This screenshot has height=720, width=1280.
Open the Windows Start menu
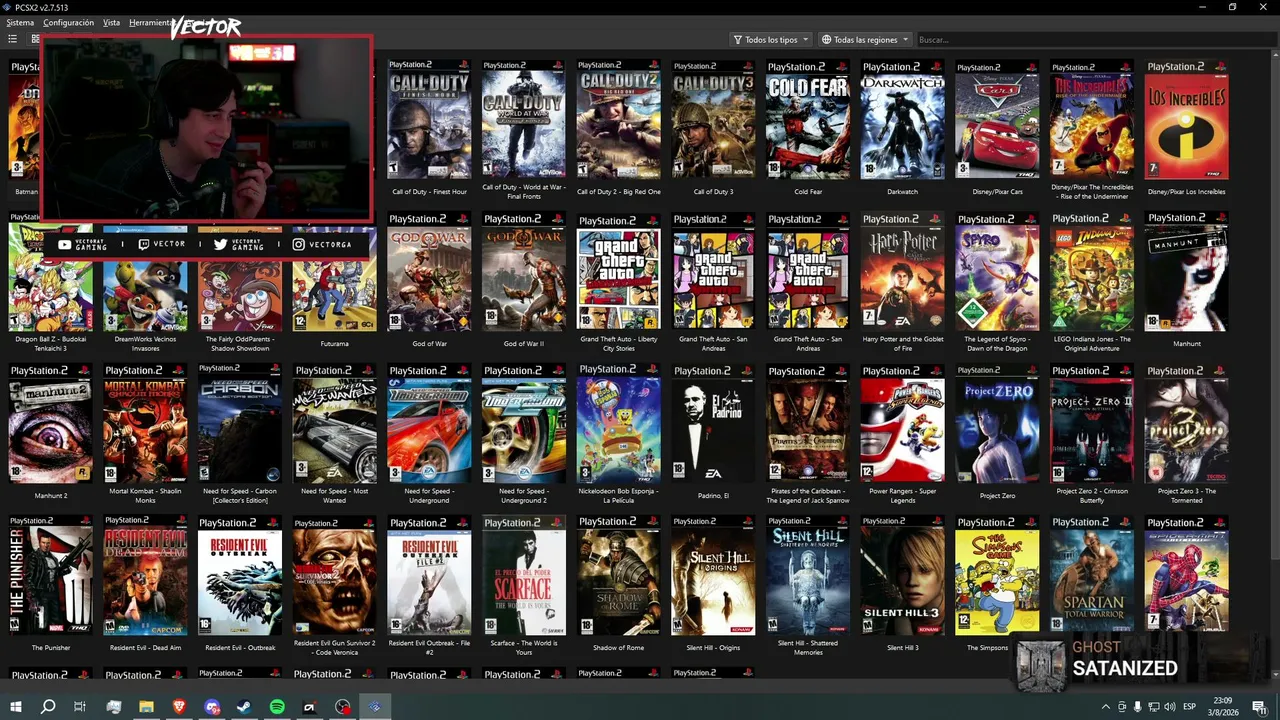coord(15,707)
